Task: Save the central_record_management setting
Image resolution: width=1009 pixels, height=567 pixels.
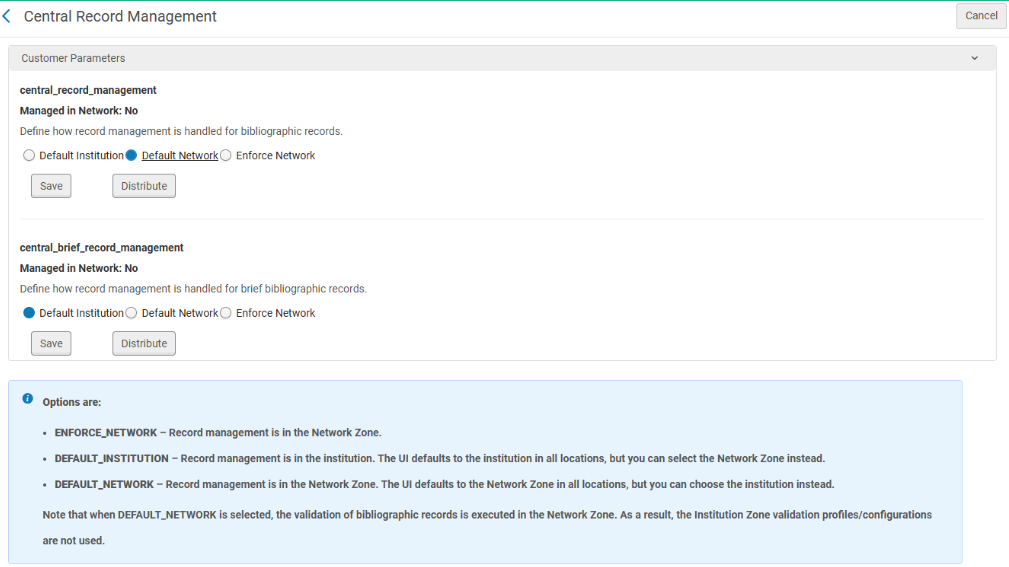Action: [51, 186]
